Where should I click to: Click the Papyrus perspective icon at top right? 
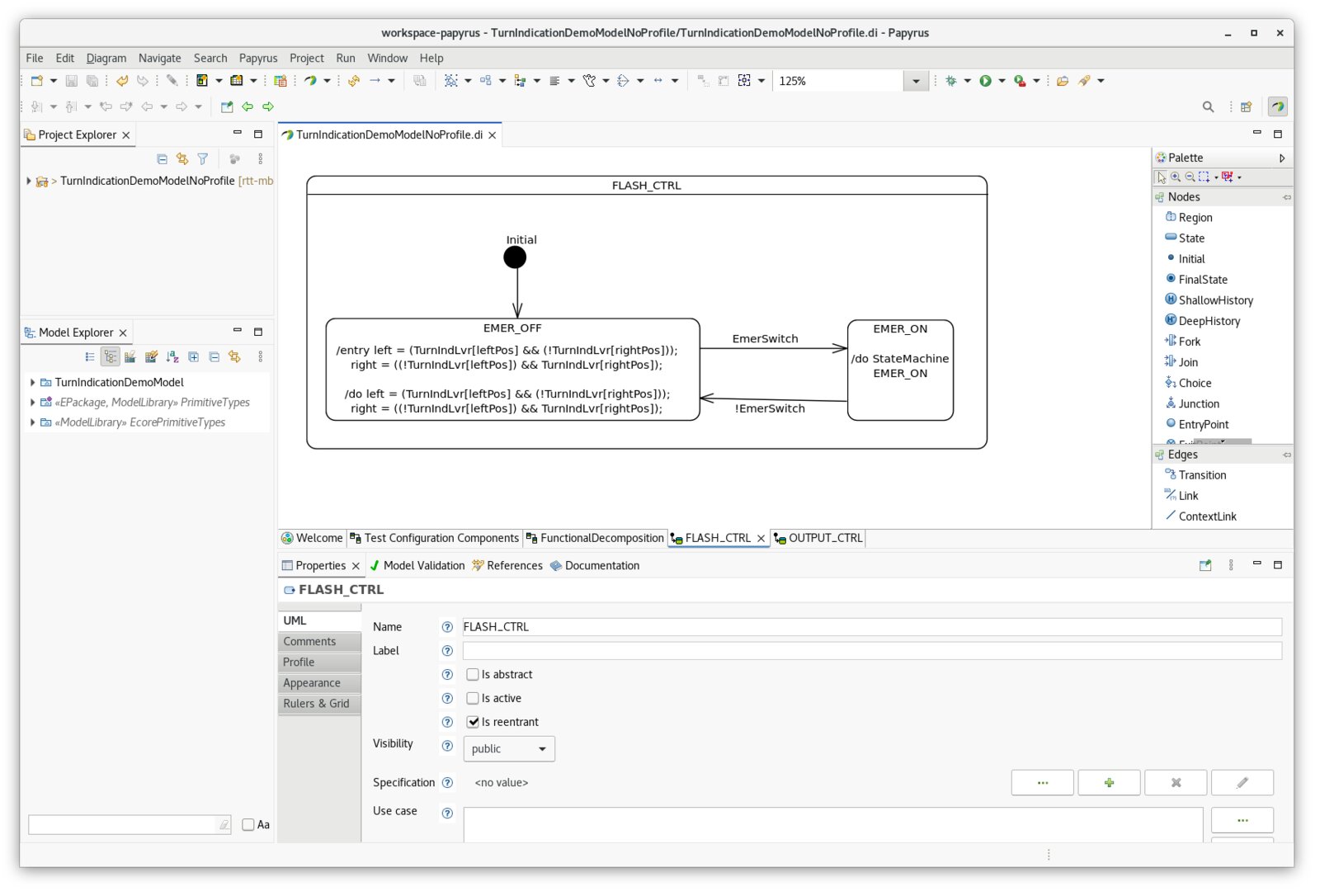1278,106
